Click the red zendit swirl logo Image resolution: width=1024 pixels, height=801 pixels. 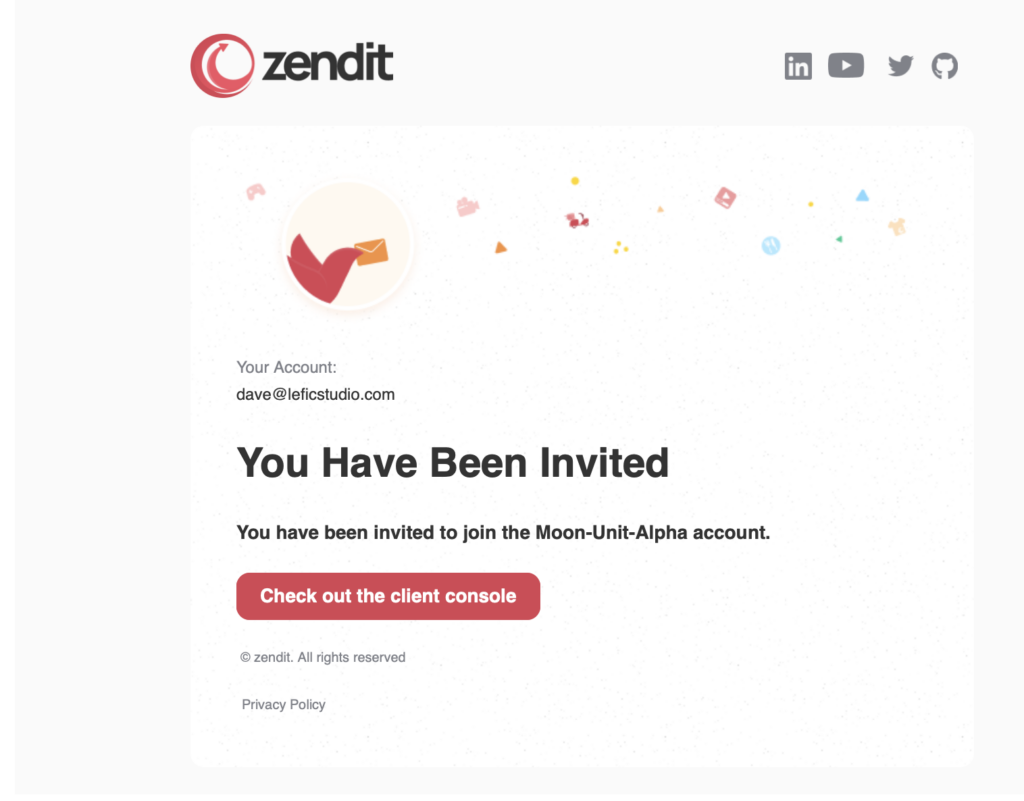222,65
